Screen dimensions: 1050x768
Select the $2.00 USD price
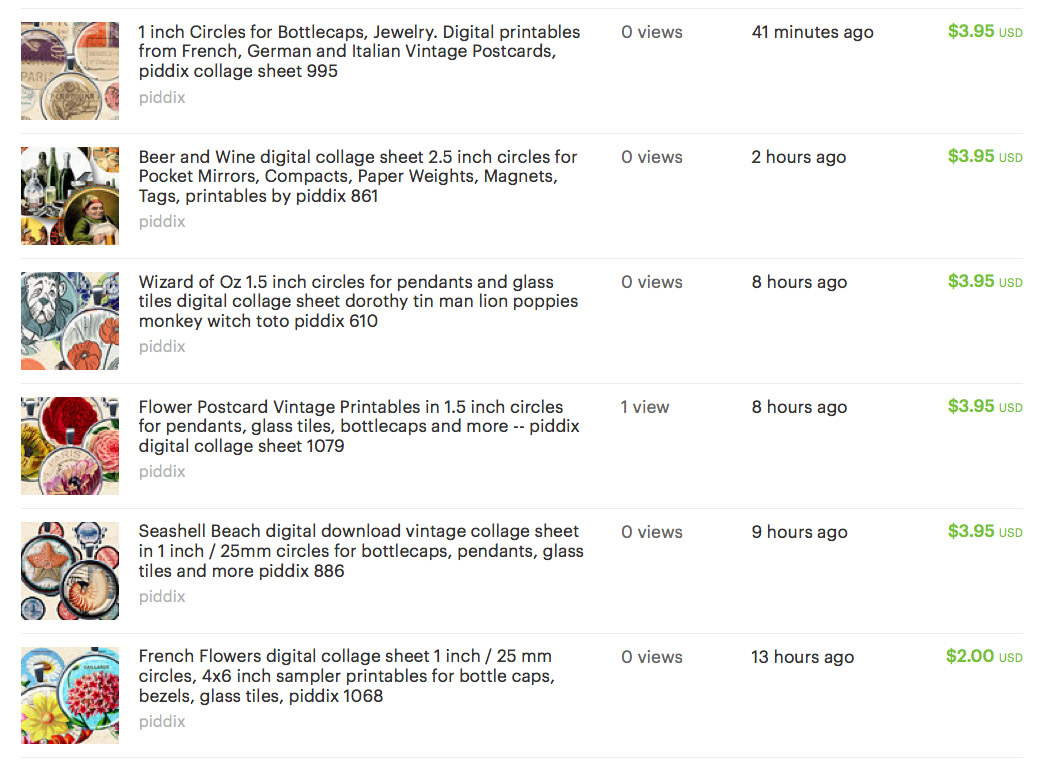click(x=984, y=656)
